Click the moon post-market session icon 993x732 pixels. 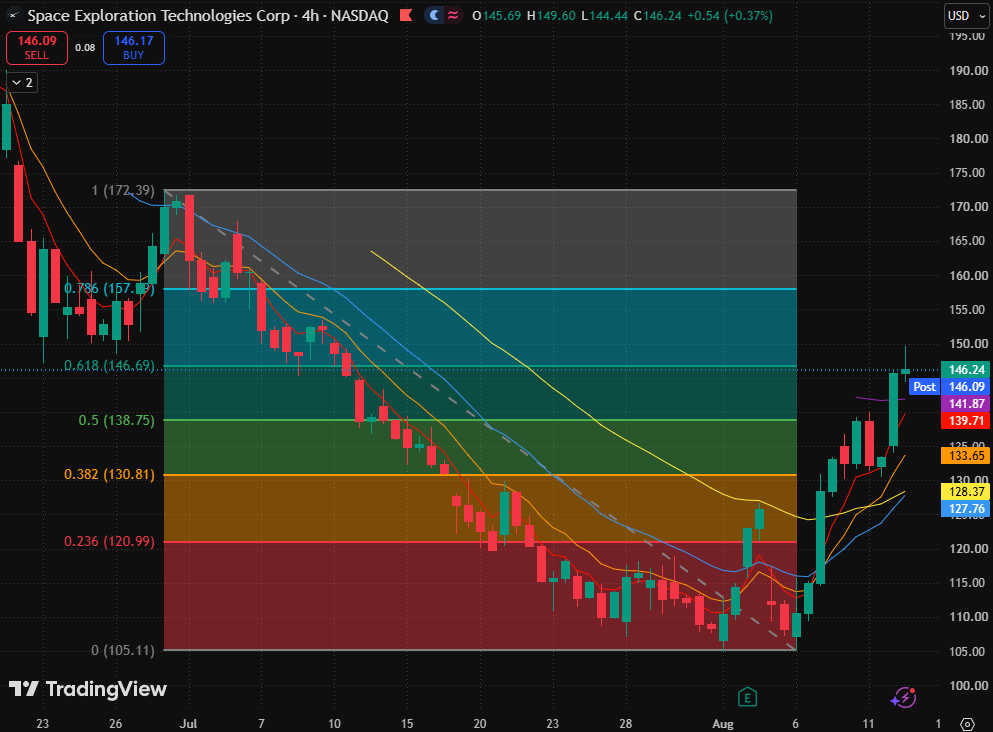(x=434, y=15)
